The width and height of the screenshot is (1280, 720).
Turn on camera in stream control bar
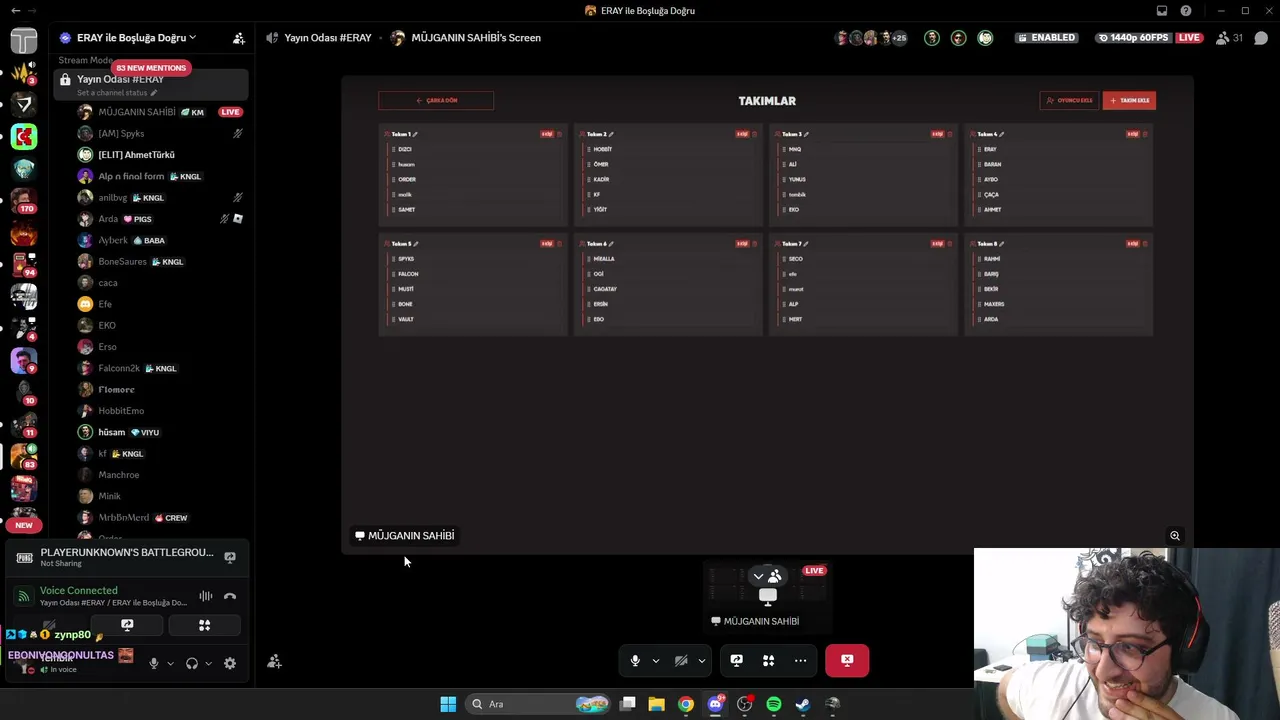[x=681, y=660]
